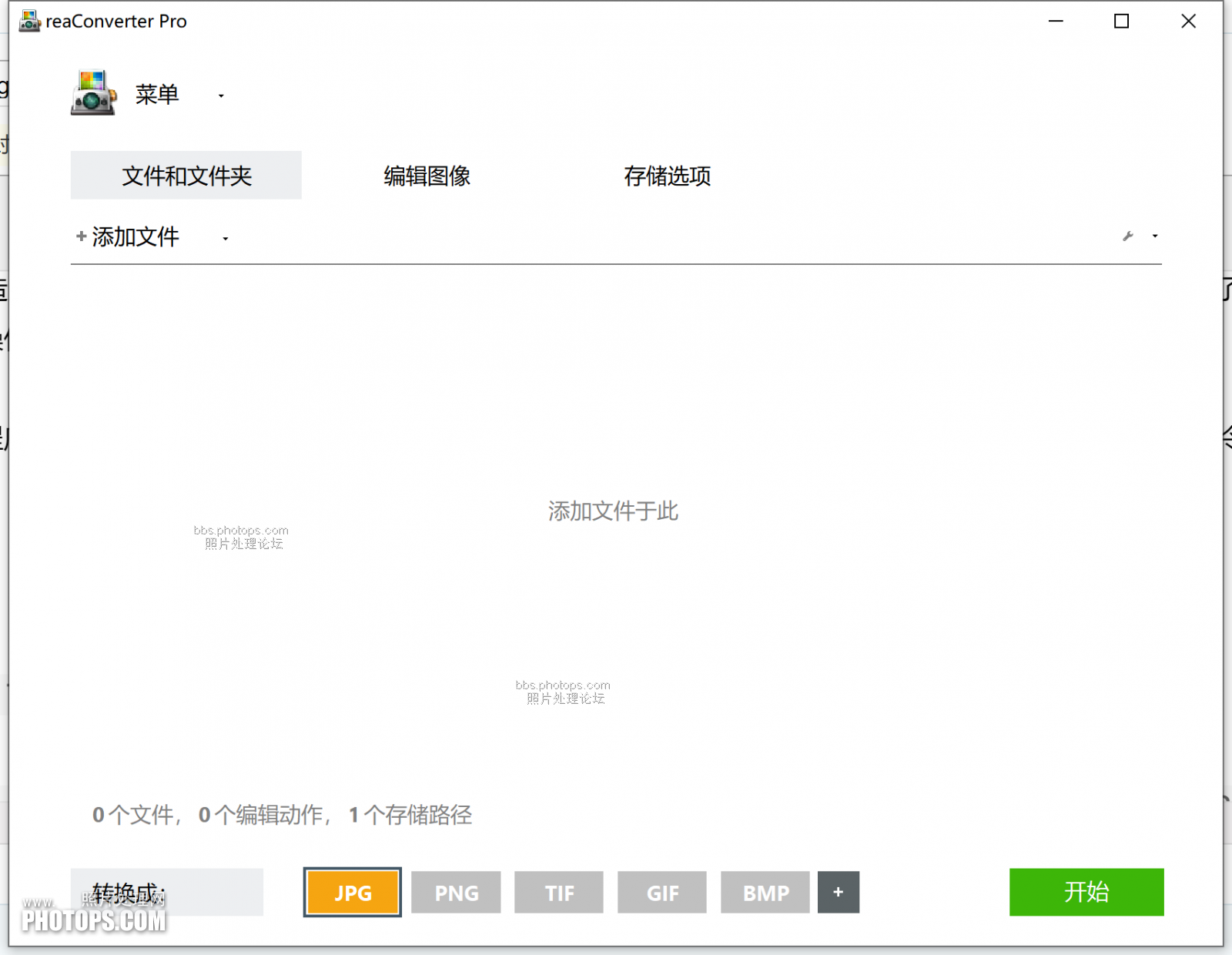The height and width of the screenshot is (955, 1232).
Task: Open the 存储选项 tab
Action: click(668, 176)
